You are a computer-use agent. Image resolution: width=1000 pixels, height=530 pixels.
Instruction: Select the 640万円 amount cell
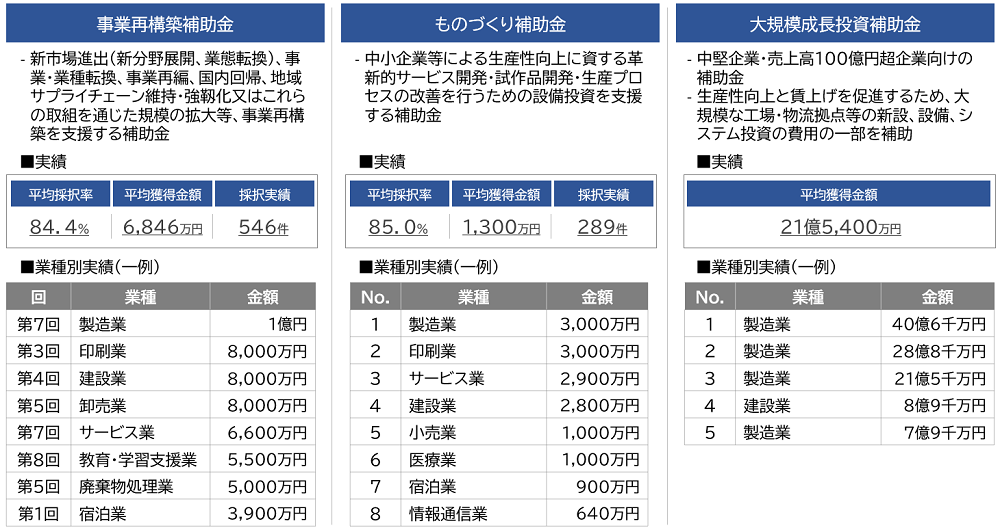pyautogui.click(x=597, y=513)
